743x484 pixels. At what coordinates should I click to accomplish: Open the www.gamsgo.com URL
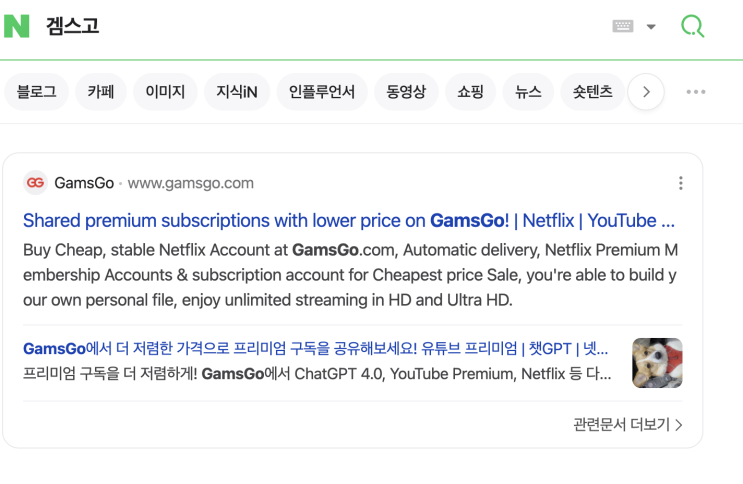(190, 183)
